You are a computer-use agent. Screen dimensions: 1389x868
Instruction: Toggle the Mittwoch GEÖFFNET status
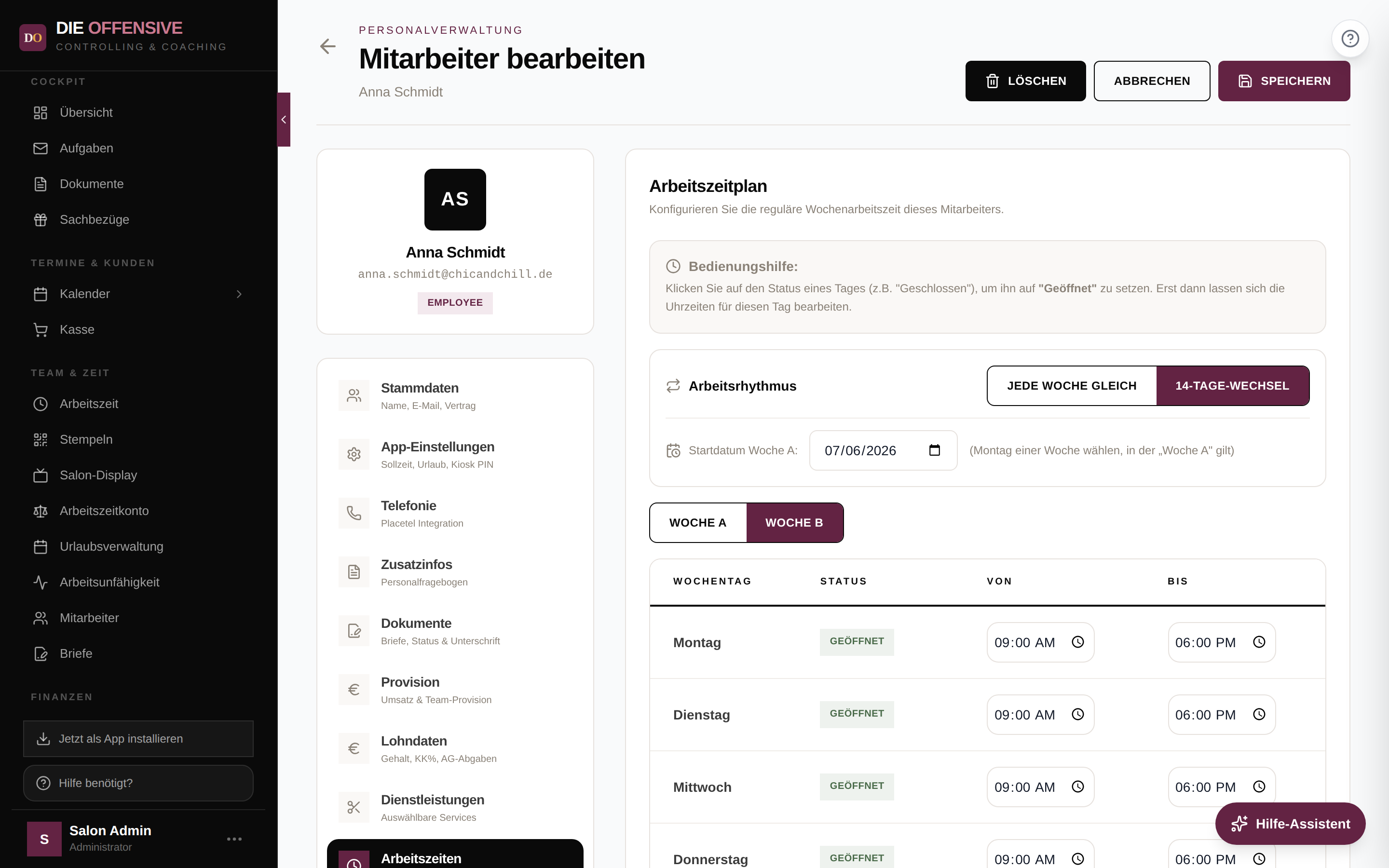(x=857, y=787)
